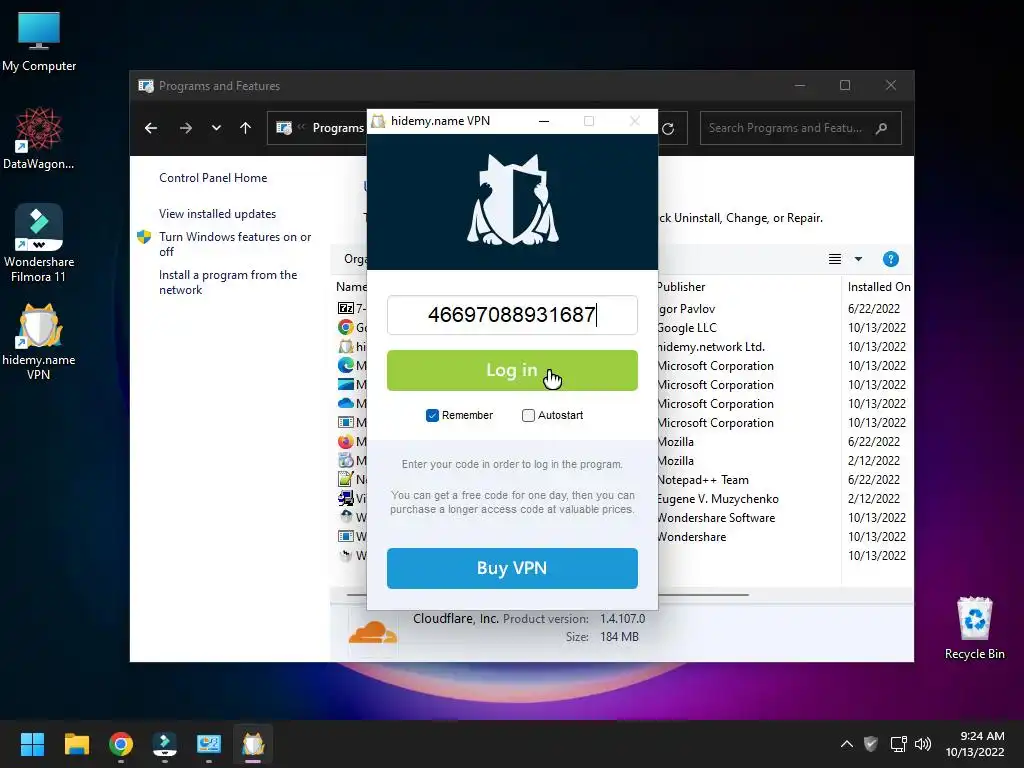The width and height of the screenshot is (1024, 768).
Task: Select the Google LLC program row
Action: (624, 327)
